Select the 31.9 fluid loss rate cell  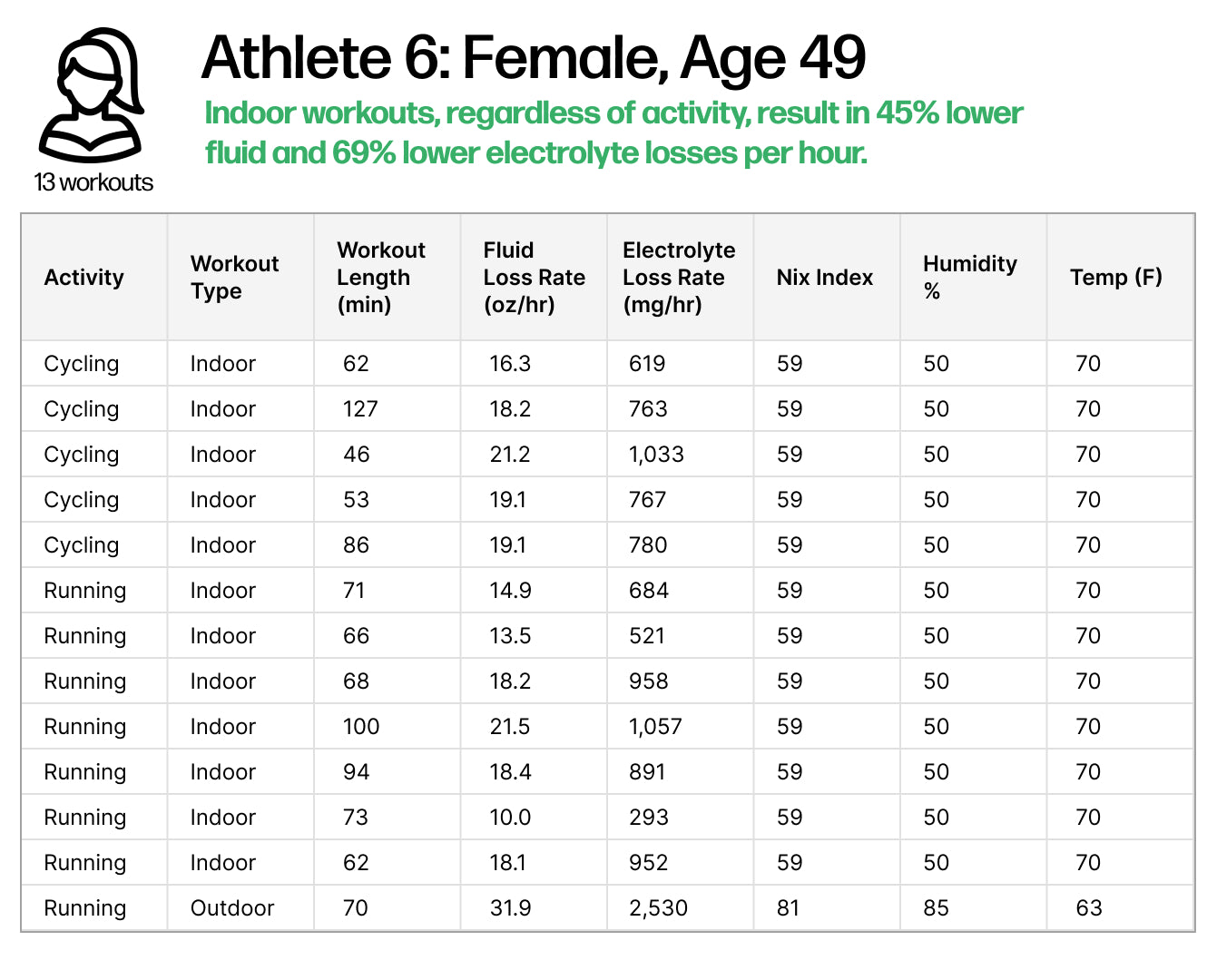tap(510, 908)
